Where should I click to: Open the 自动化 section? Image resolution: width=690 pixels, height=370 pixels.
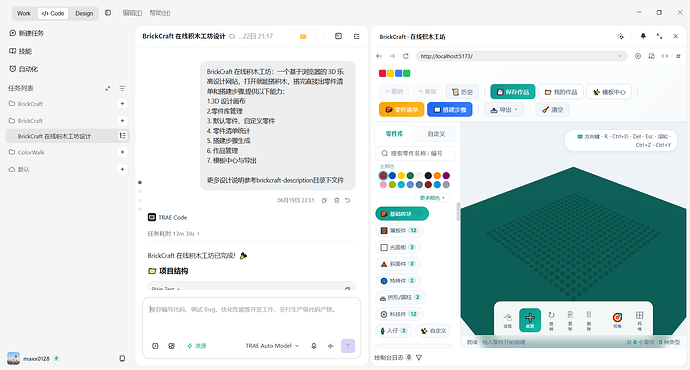click(x=24, y=69)
